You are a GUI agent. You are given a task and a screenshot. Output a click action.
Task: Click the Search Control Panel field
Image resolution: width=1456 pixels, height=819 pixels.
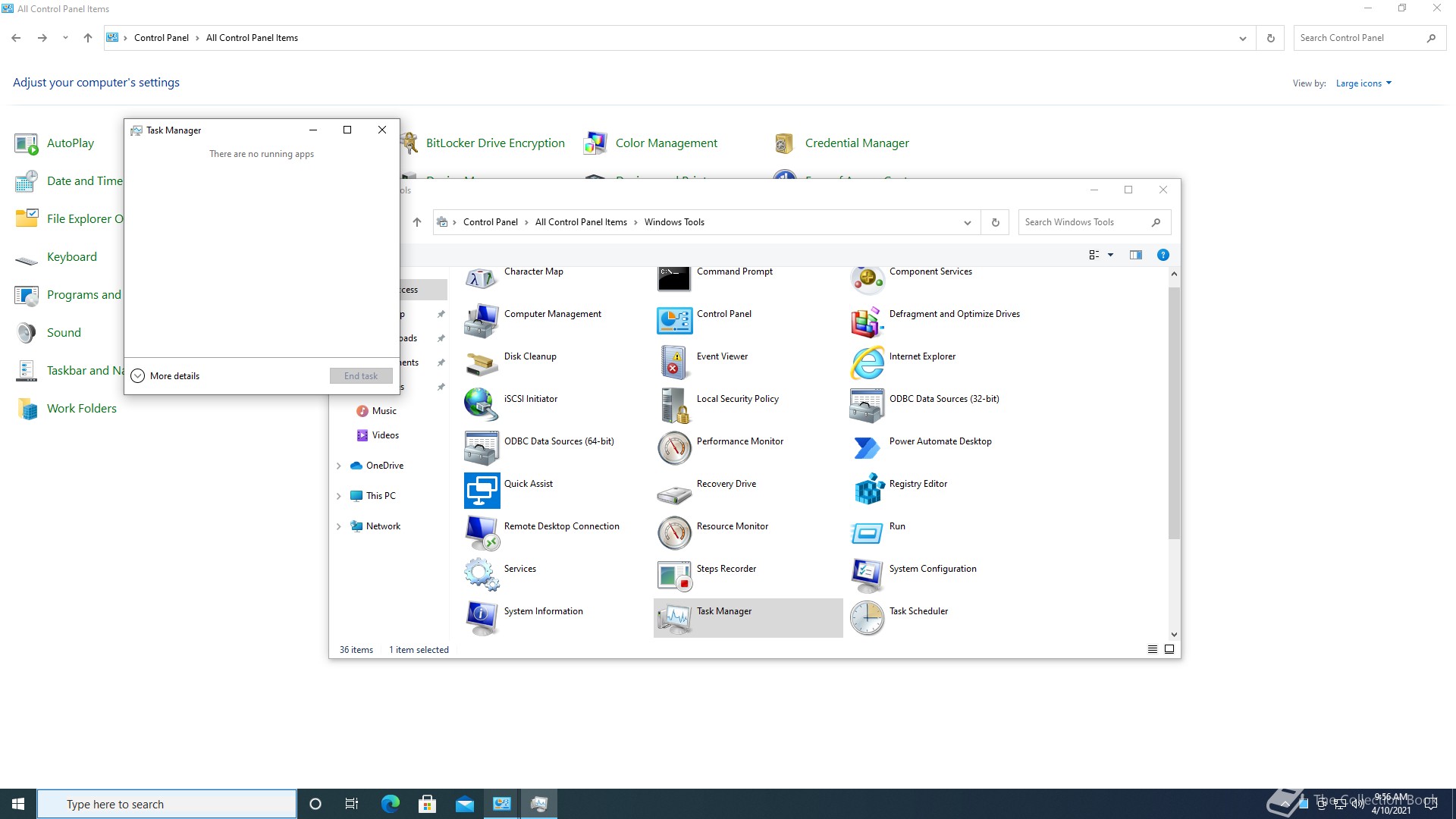click(1369, 38)
